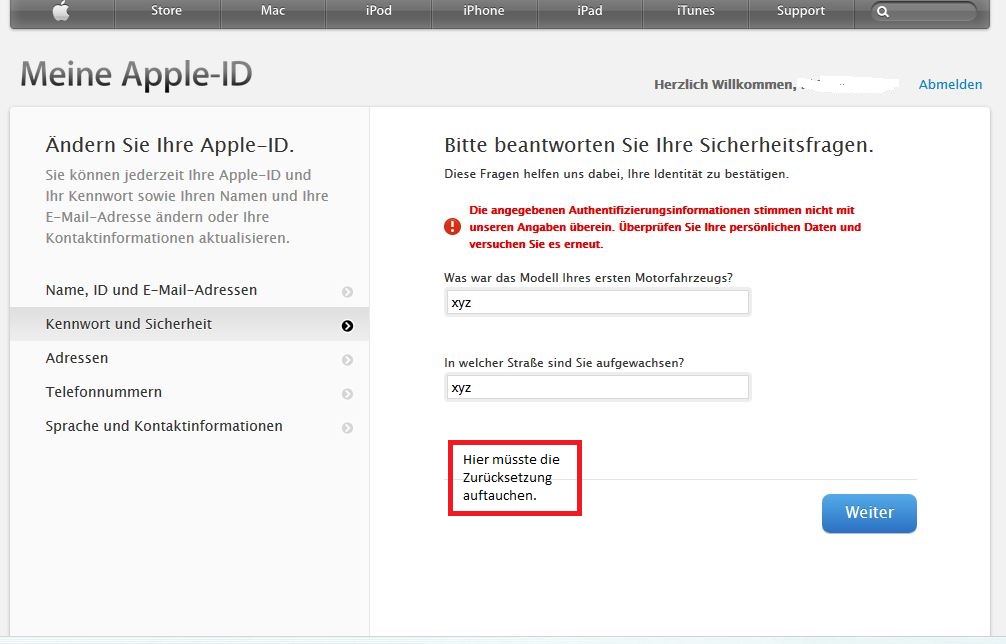The image size is (1006, 644).
Task: Click arrow icon next to Kennwort und Sicherheit
Action: tap(347, 326)
